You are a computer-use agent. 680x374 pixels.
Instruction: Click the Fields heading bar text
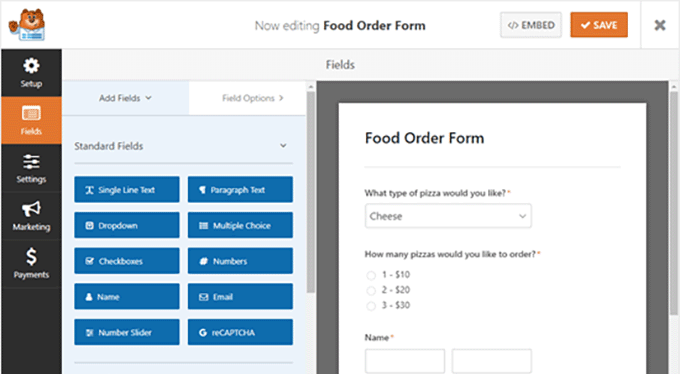coord(340,65)
